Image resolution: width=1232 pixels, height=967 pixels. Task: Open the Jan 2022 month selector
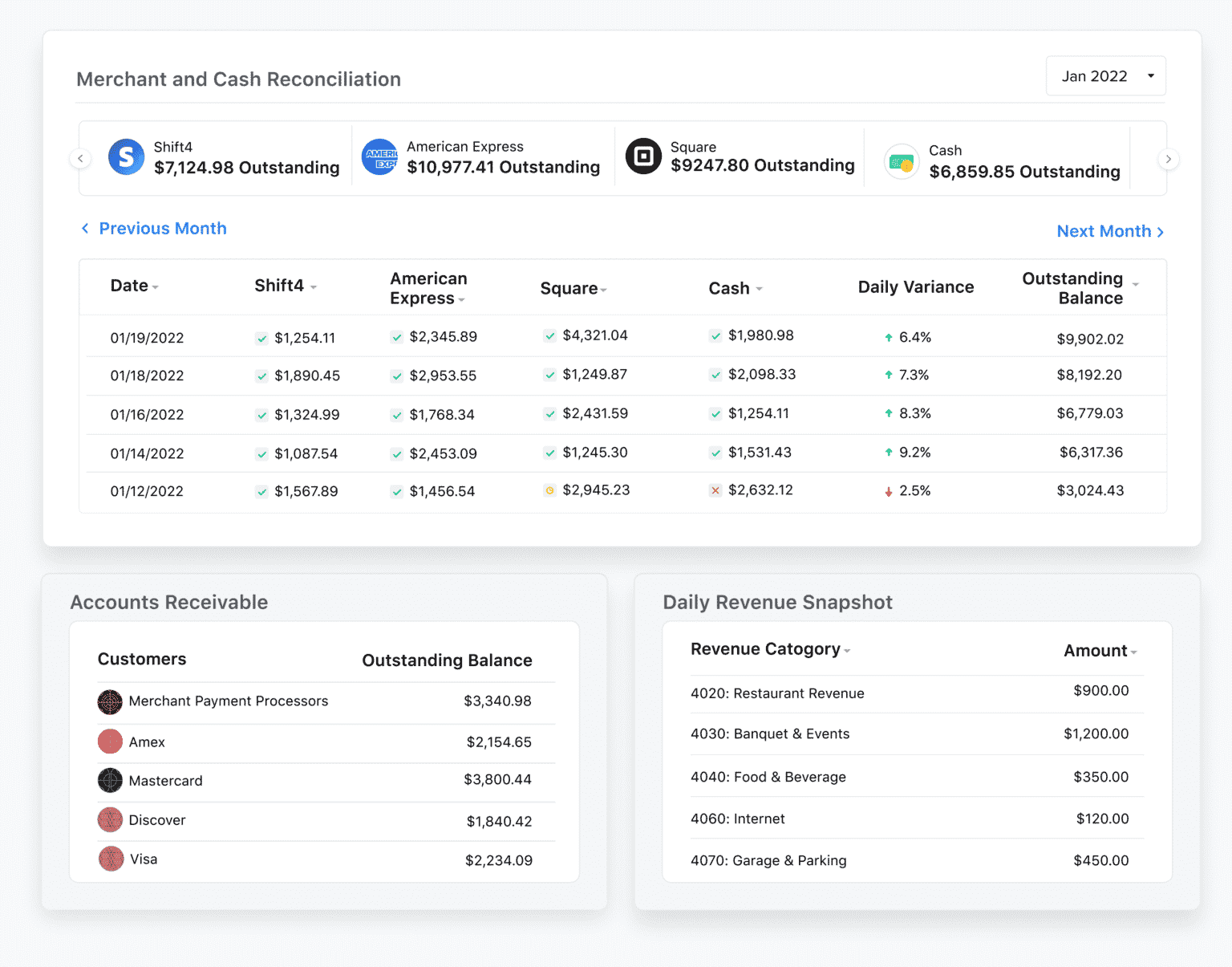coord(1105,75)
